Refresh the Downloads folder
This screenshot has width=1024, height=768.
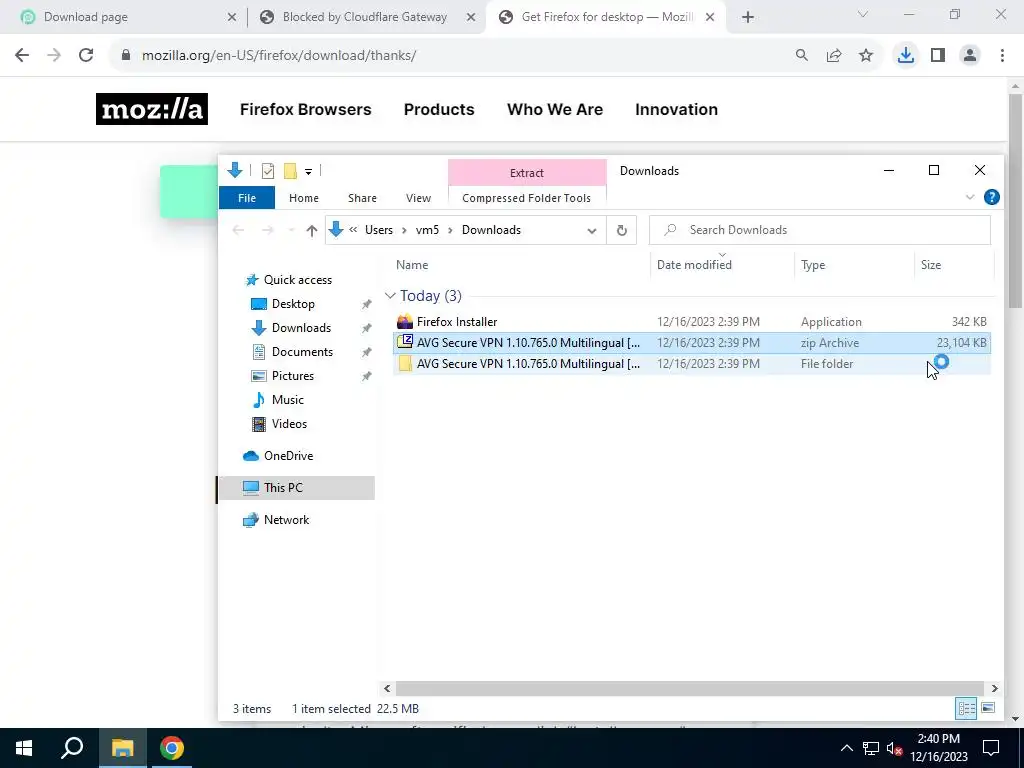coord(622,230)
